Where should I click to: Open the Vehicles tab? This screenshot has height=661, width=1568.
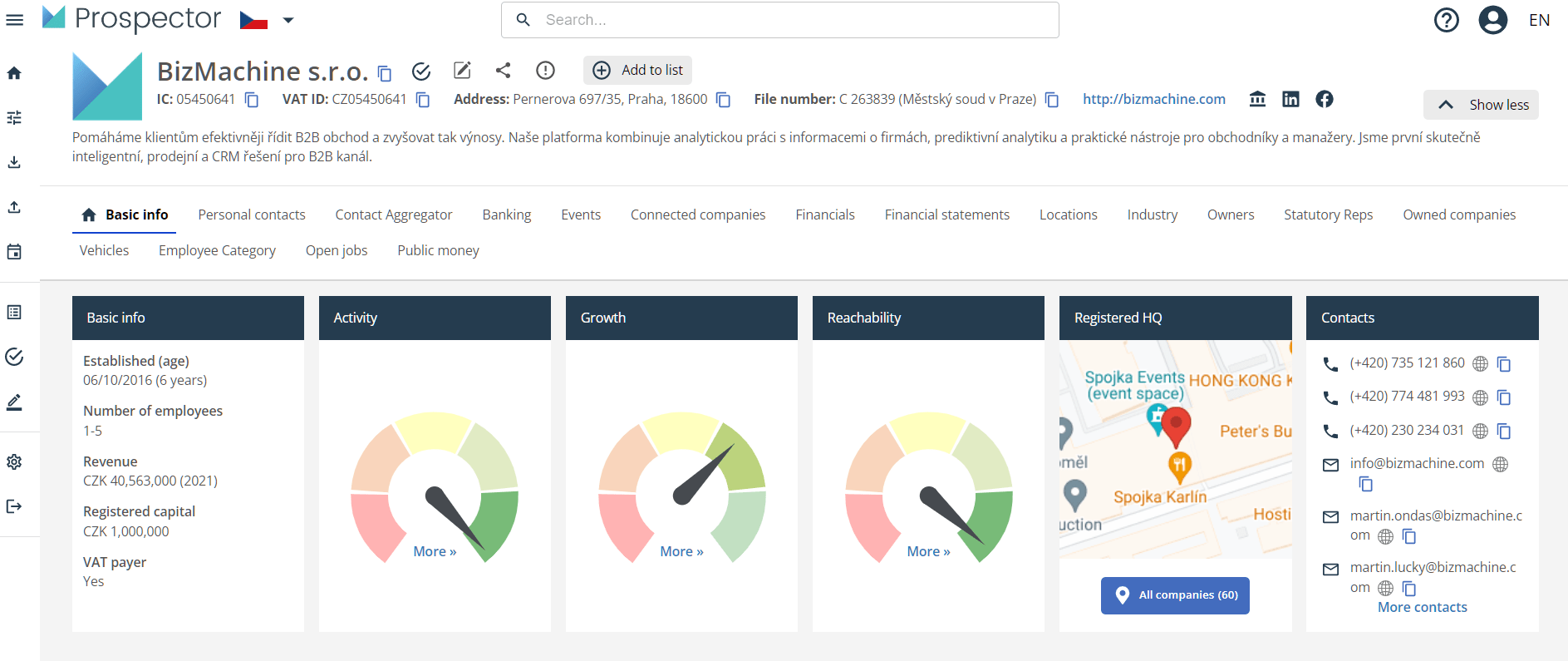tap(104, 250)
